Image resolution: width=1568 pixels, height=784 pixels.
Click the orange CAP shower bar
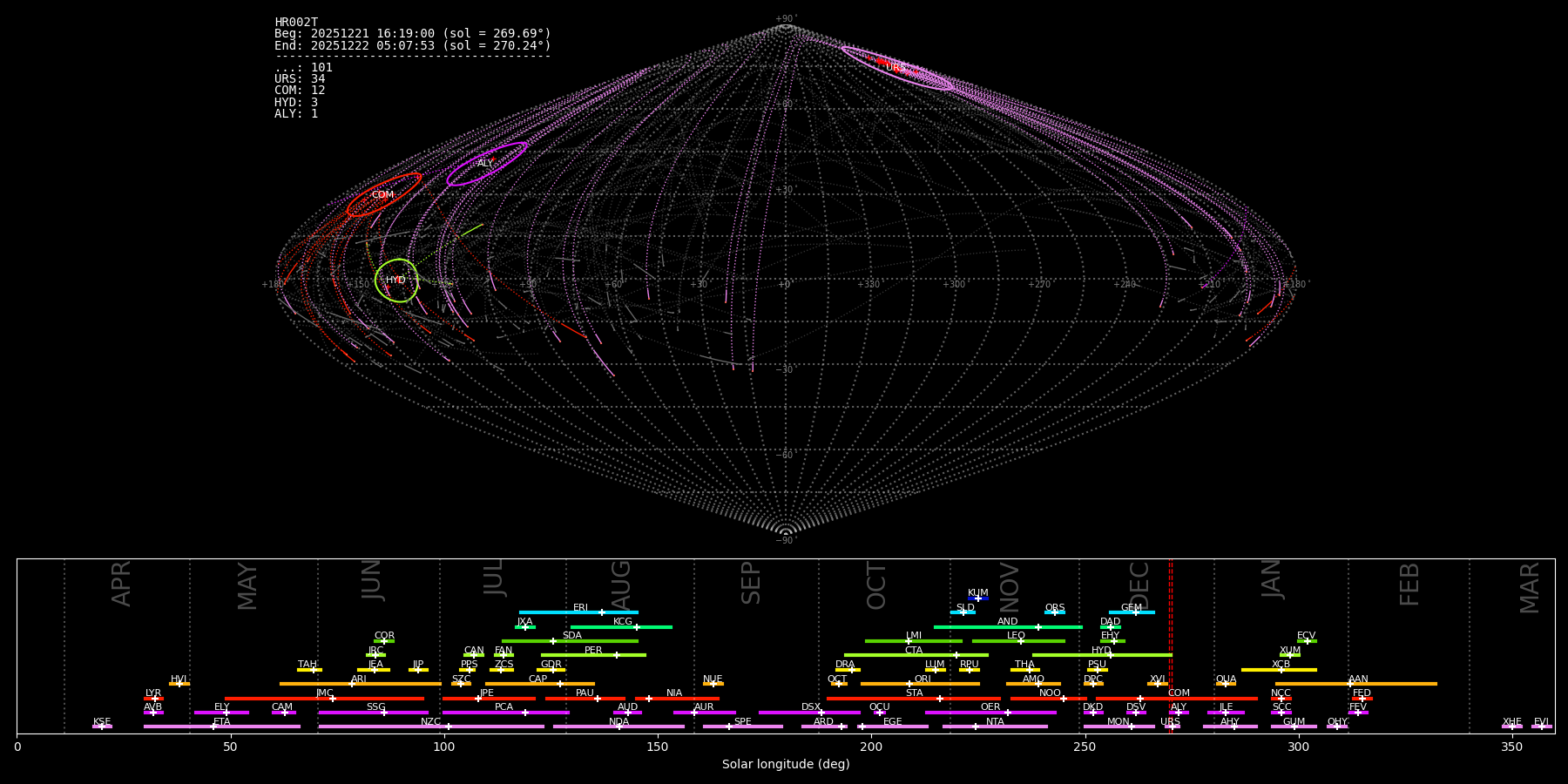[x=540, y=684]
